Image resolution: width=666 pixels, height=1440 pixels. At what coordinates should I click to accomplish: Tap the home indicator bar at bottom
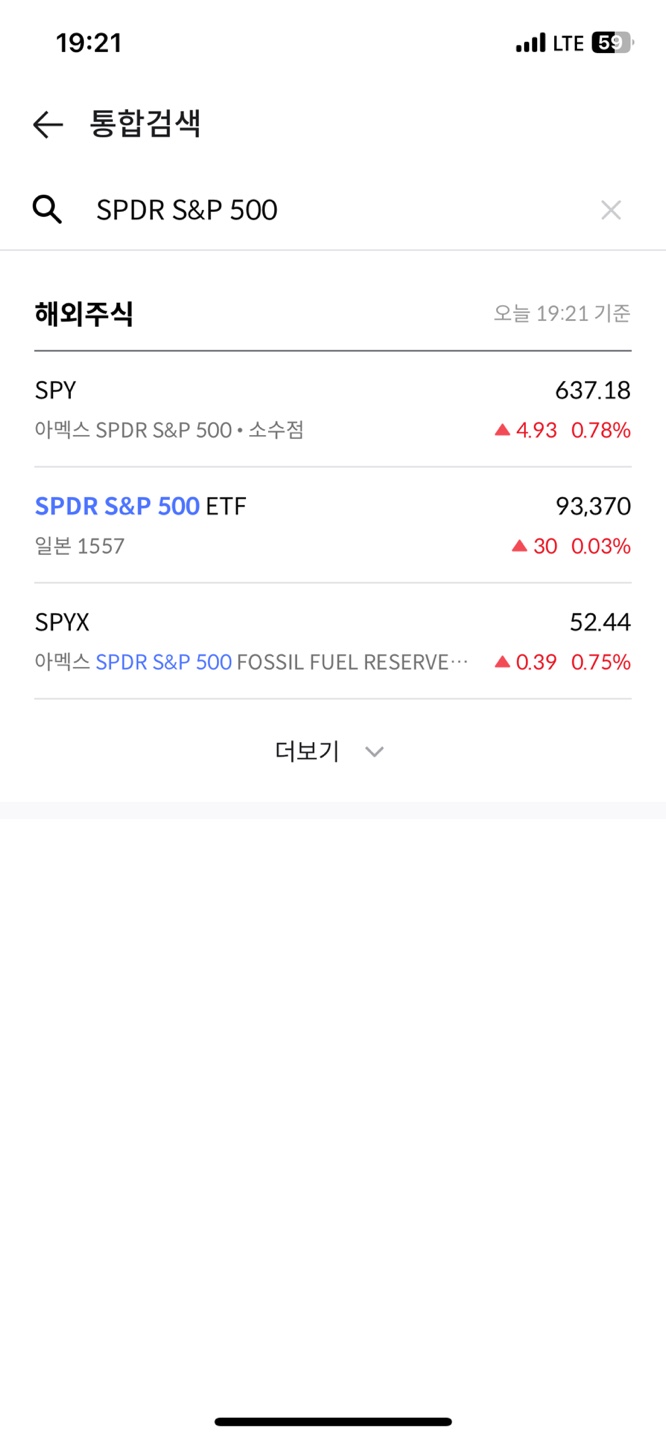[333, 1421]
